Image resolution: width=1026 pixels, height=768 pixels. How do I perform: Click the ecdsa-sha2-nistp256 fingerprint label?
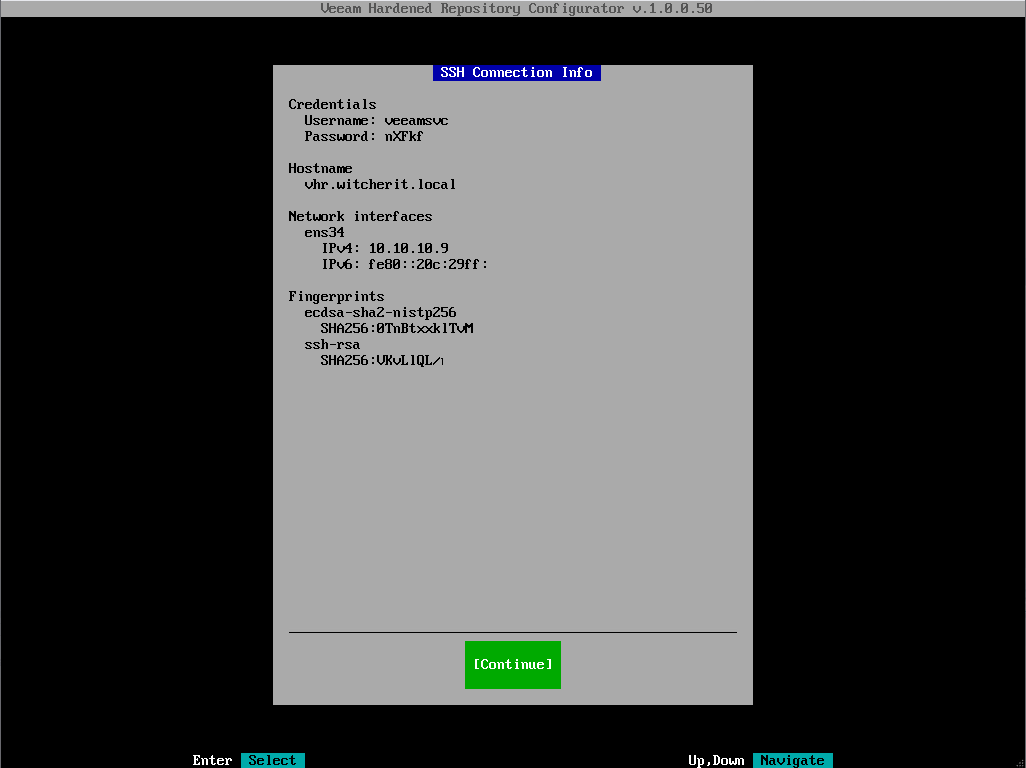380,313
